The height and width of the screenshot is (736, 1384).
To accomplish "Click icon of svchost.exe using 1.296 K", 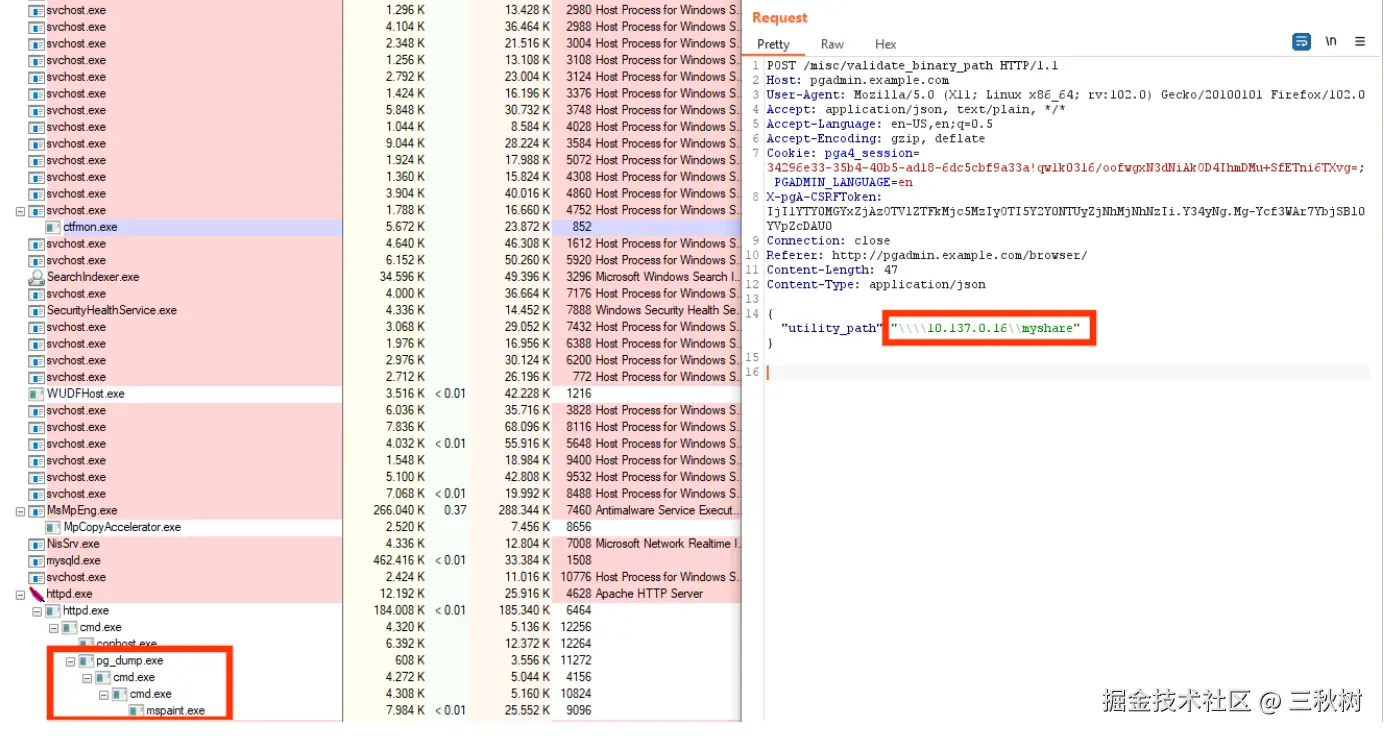I will click(x=37, y=10).
